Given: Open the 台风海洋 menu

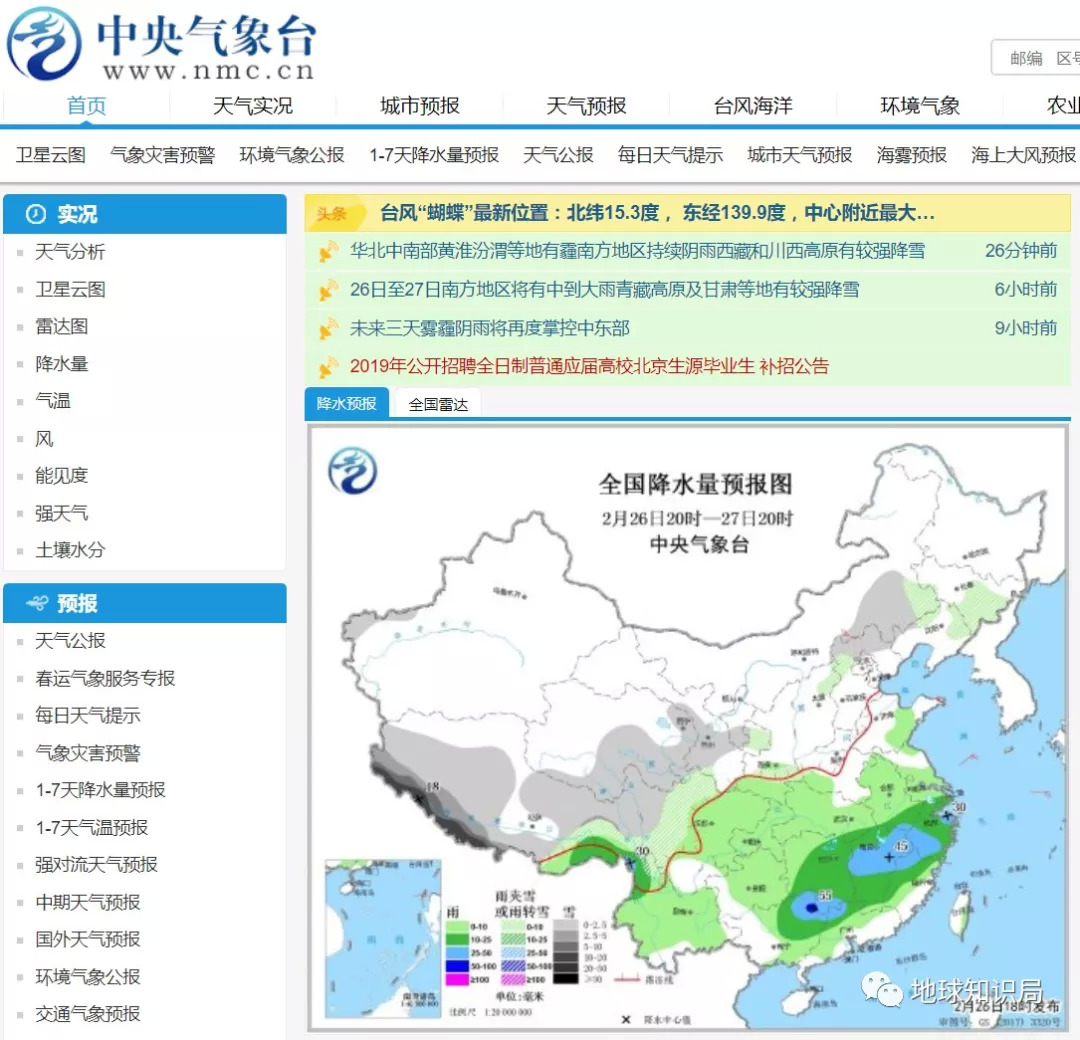Looking at the screenshot, I should pyautogui.click(x=753, y=105).
